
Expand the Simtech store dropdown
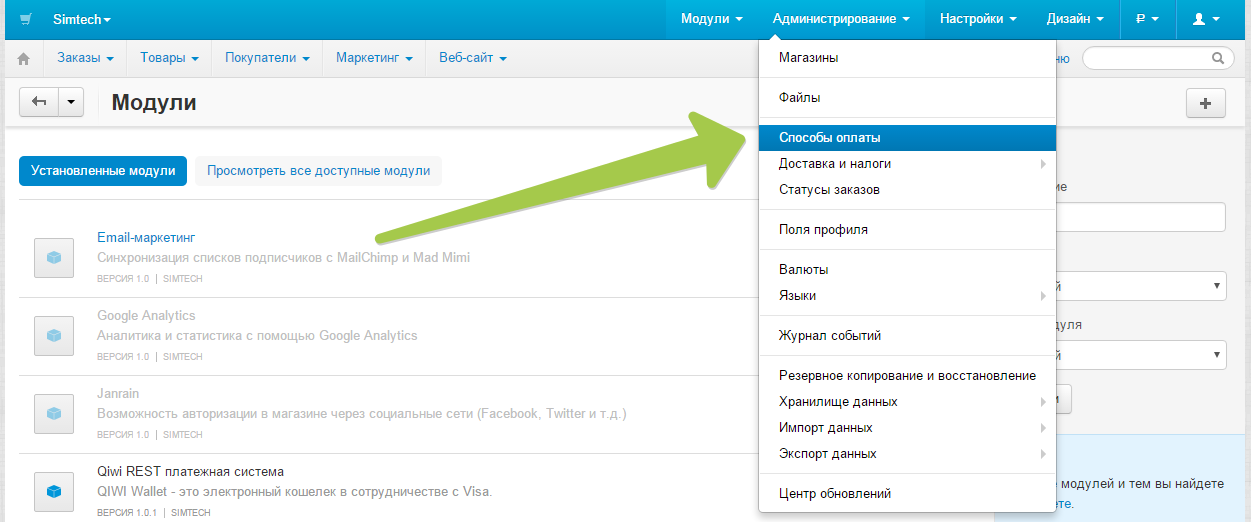pos(82,19)
